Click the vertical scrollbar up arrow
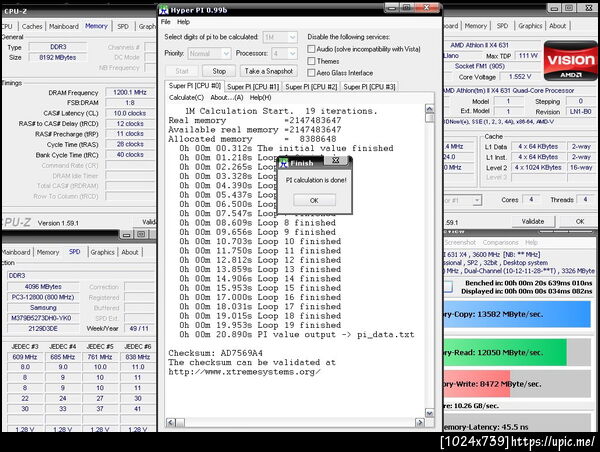This screenshot has height=452, width=600. (x=429, y=109)
